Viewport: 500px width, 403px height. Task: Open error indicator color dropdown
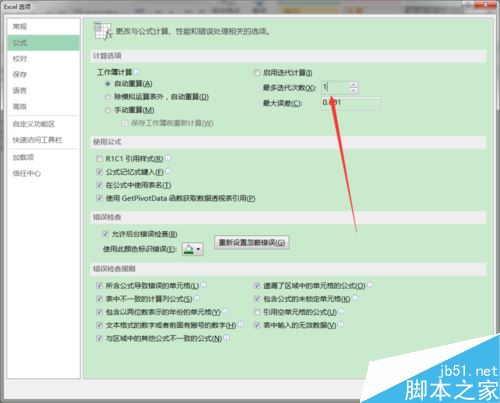pyautogui.click(x=193, y=249)
